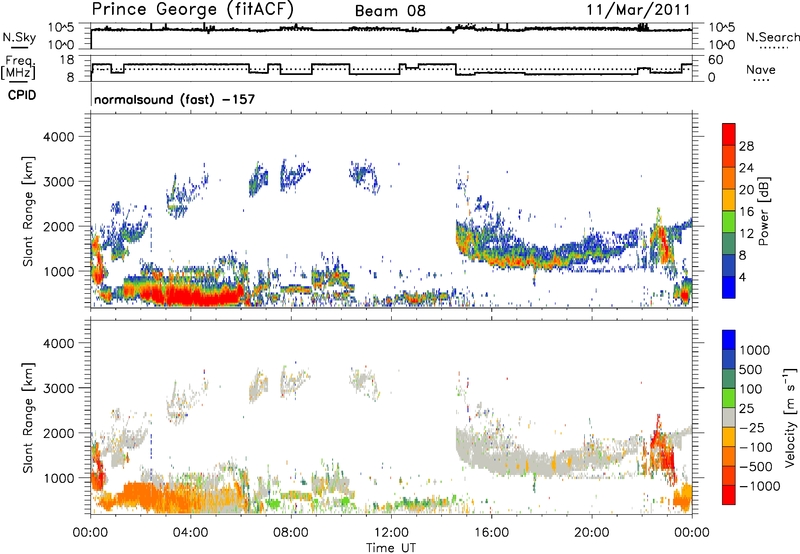This screenshot has width=800, height=554.
Task: Click the 'N.Sky' axis label
Action: click(x=19, y=37)
